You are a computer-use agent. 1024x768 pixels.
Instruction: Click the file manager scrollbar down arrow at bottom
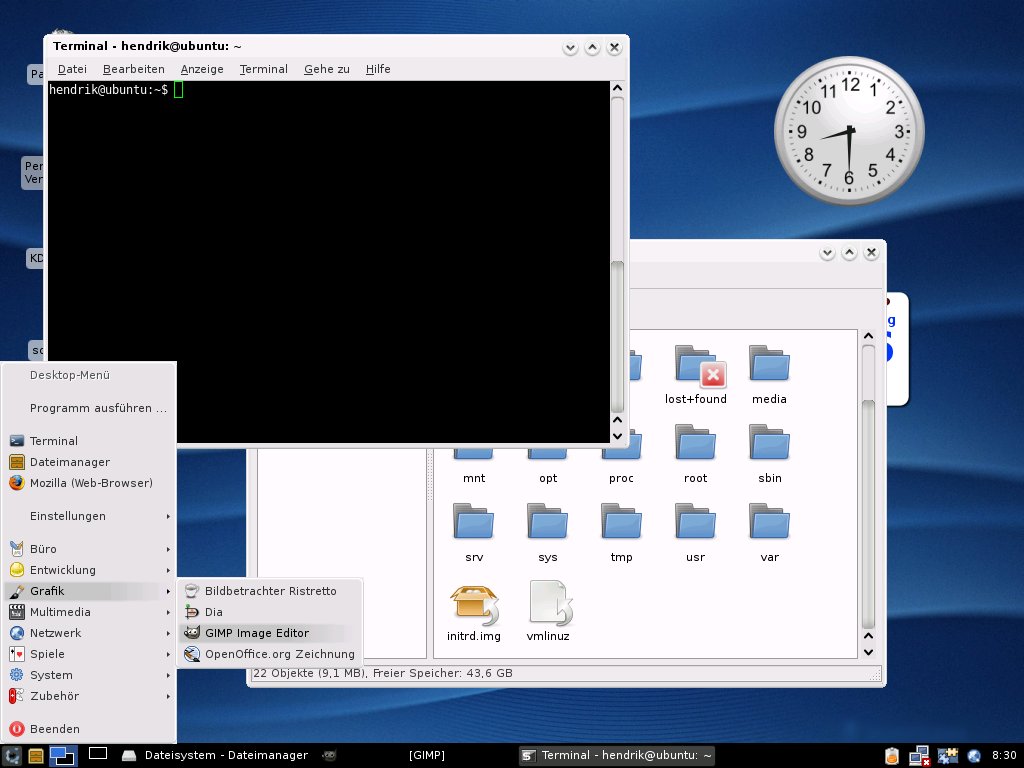coord(868,652)
